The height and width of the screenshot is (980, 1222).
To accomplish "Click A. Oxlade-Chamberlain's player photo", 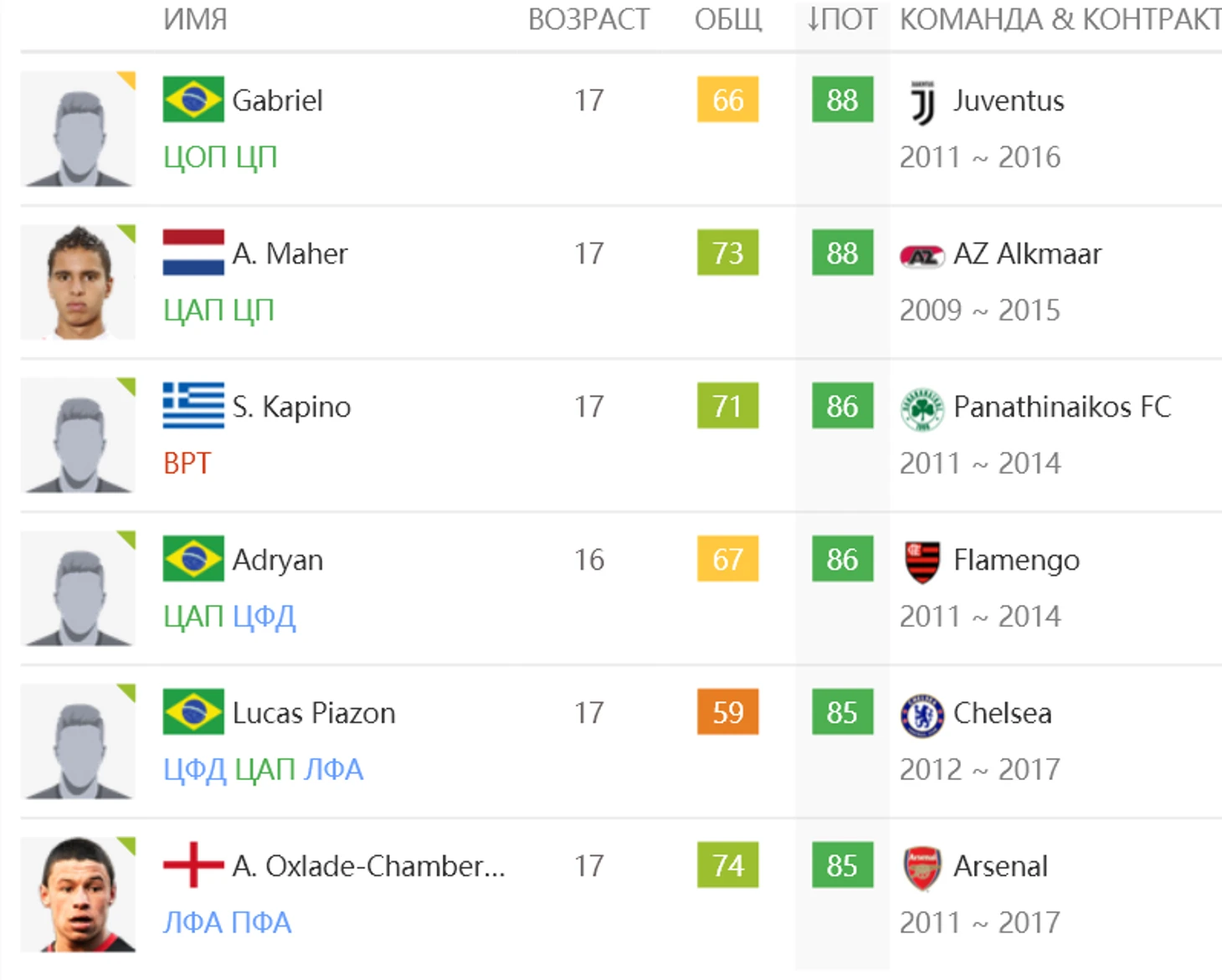I will pyautogui.click(x=78, y=894).
